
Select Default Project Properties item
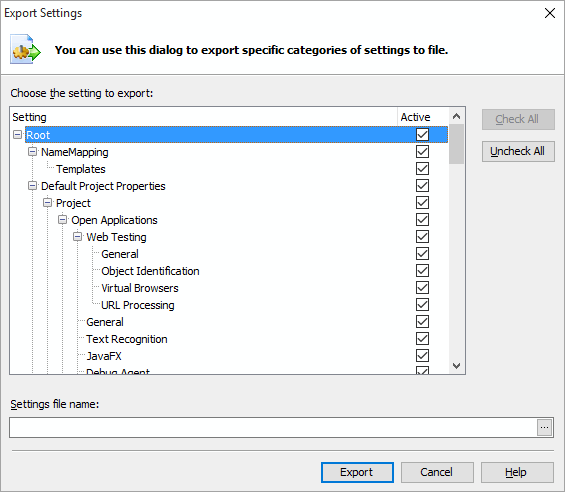tap(103, 186)
